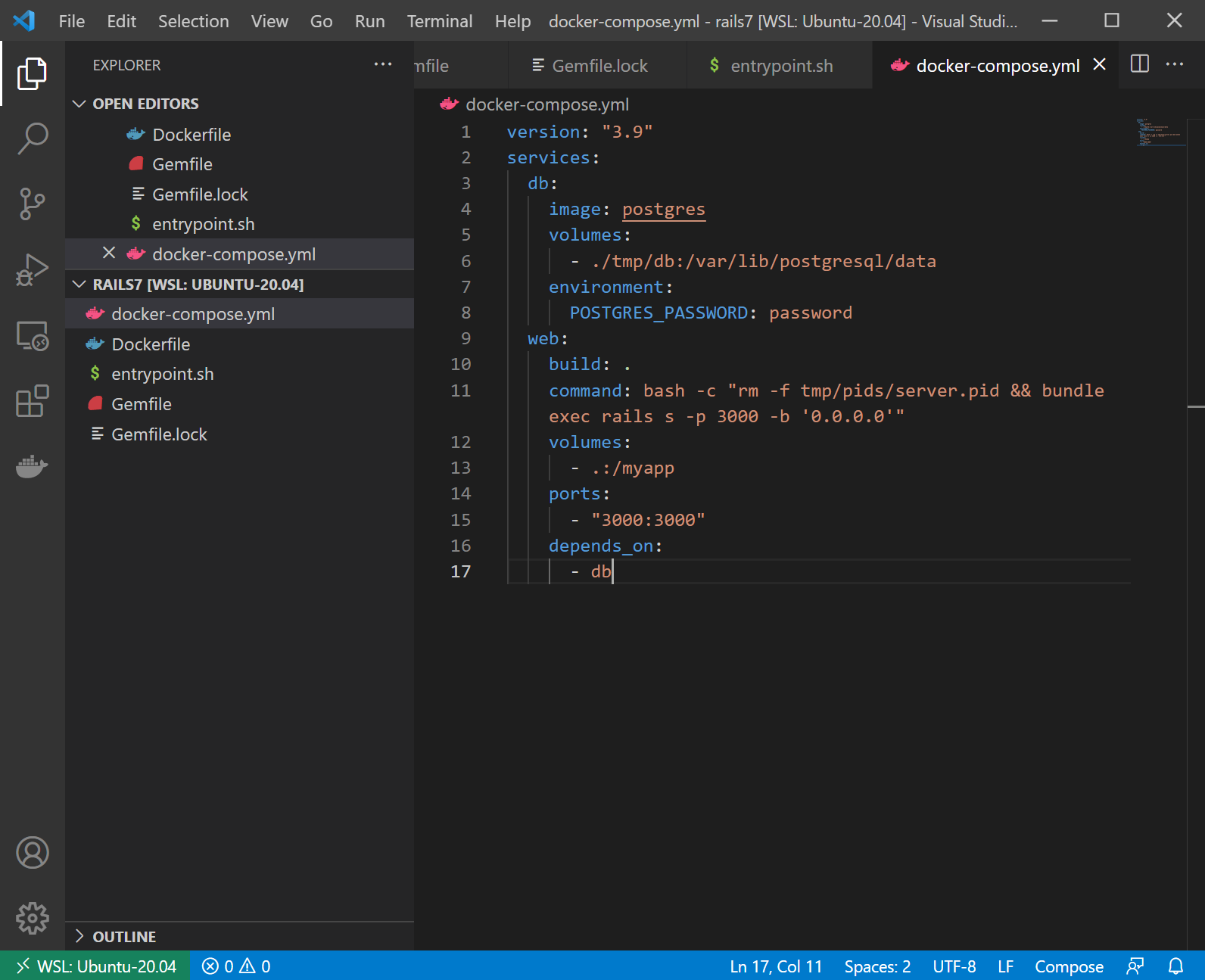Open the Extensions view icon
Screen dimensions: 1205x980
[32, 401]
